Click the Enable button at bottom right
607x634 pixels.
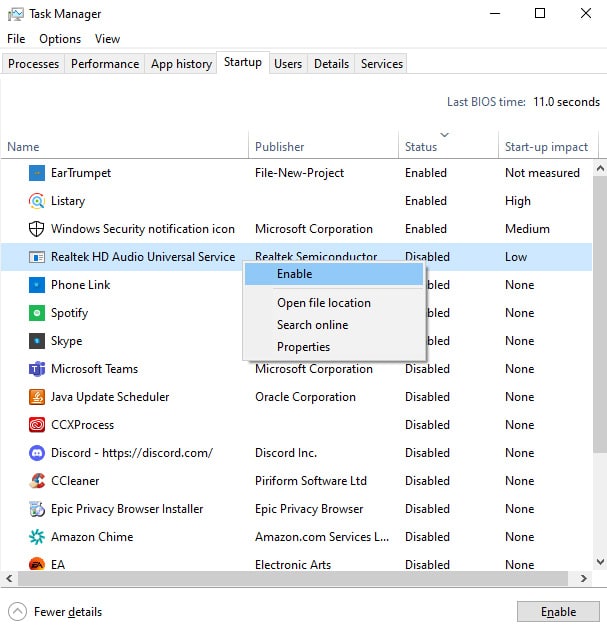coord(558,612)
